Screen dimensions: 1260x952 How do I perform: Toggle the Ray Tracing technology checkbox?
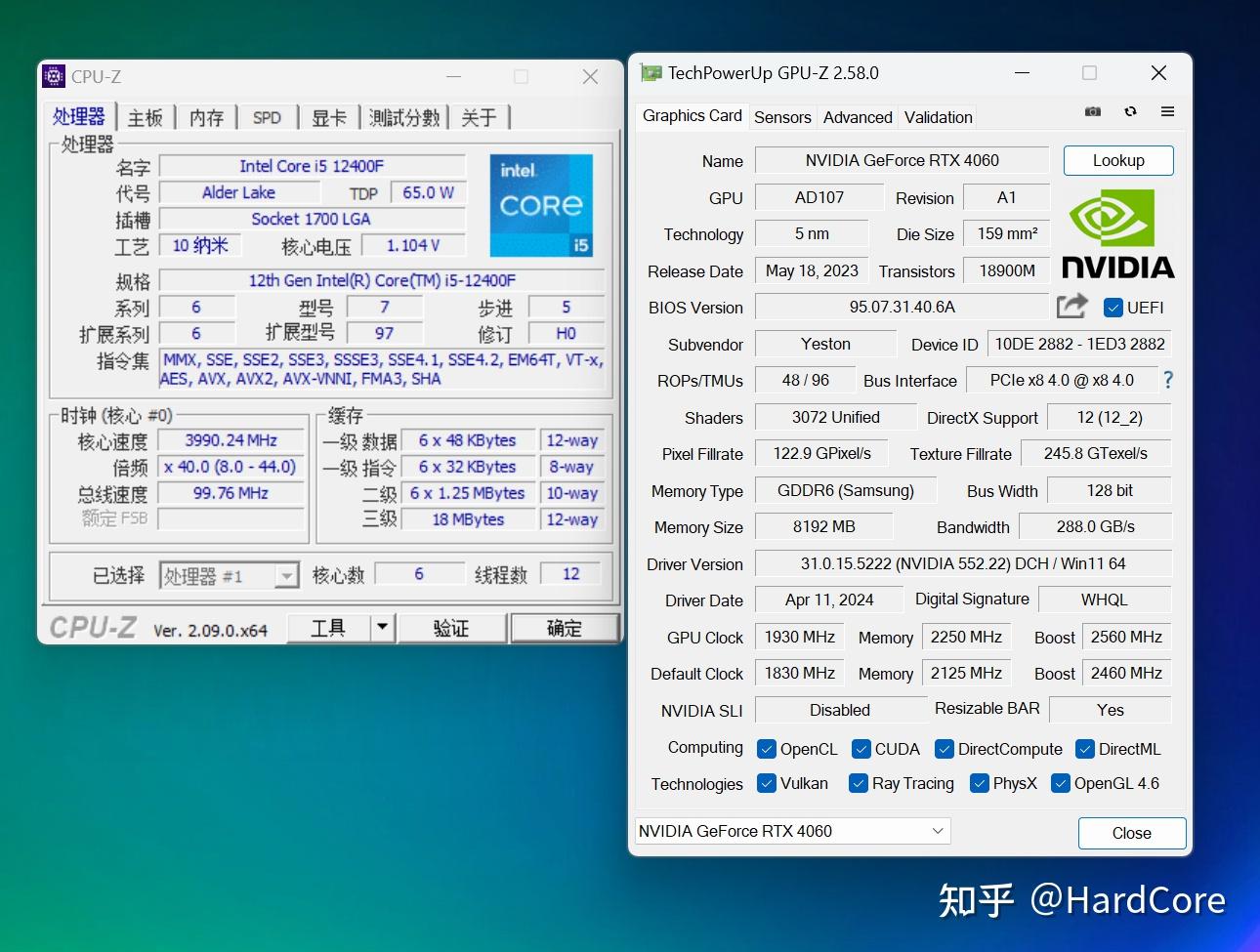(x=859, y=783)
